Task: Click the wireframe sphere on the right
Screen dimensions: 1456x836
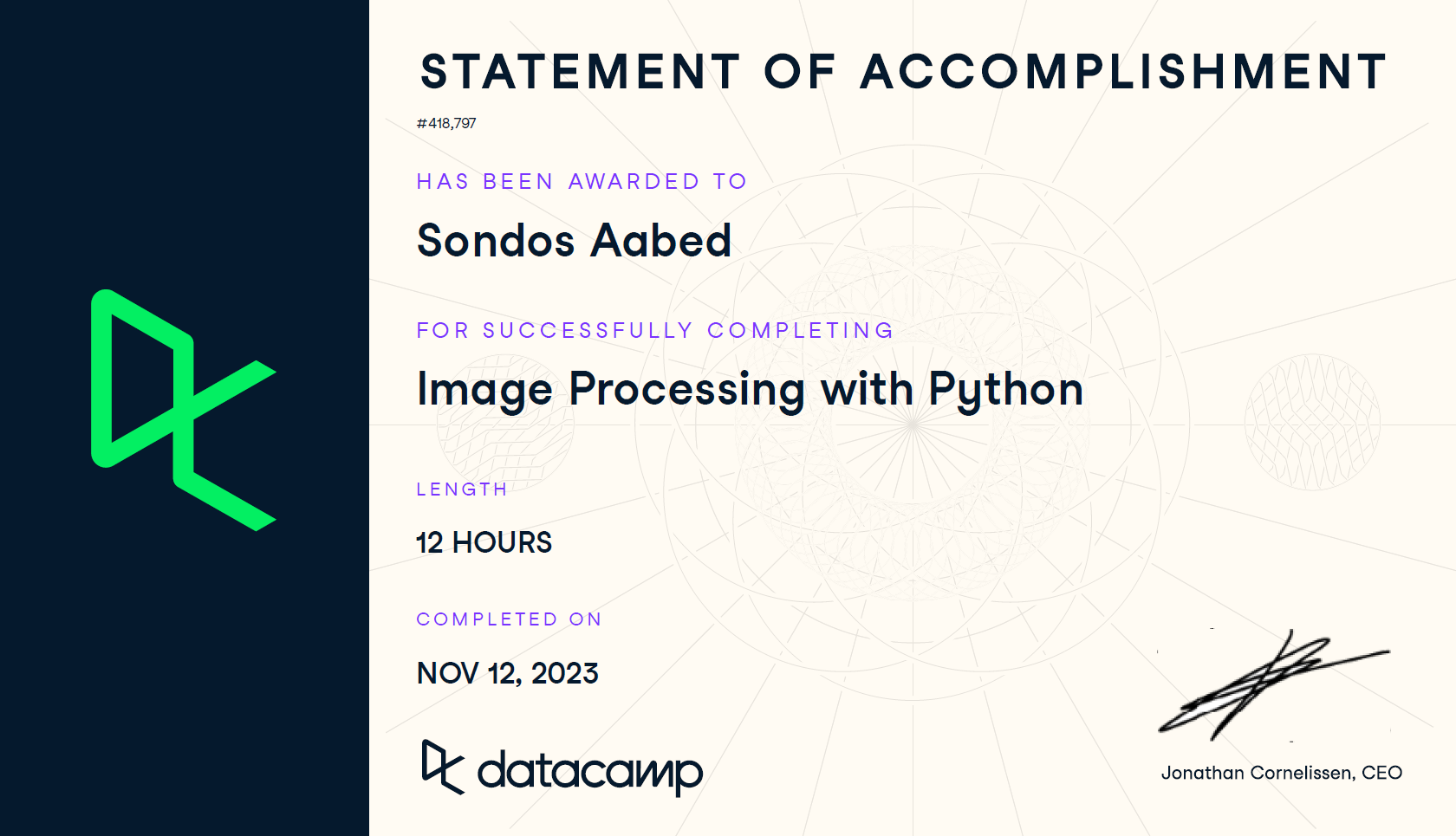Action: pyautogui.click(x=1312, y=422)
